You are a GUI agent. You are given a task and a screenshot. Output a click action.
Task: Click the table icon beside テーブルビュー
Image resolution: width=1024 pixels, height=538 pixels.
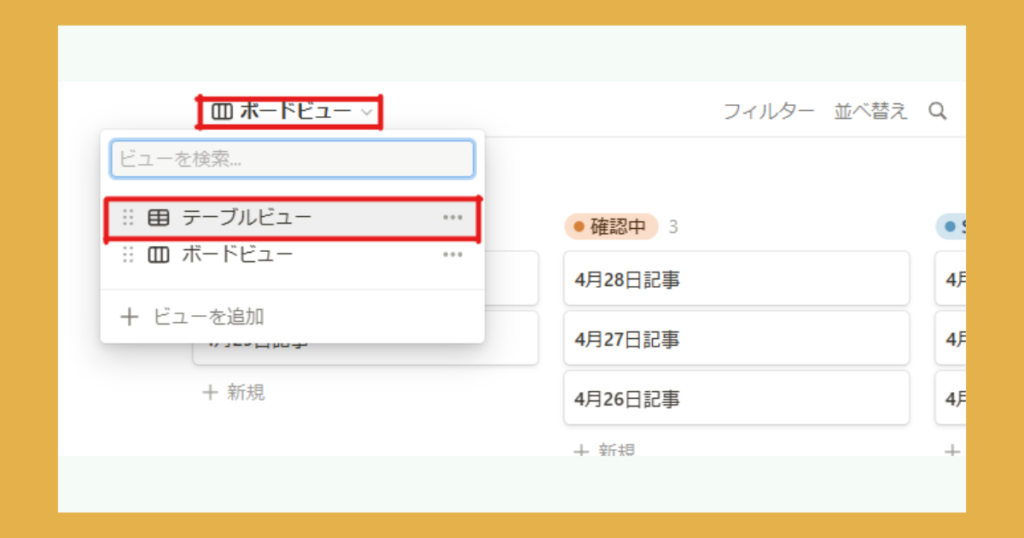158,218
